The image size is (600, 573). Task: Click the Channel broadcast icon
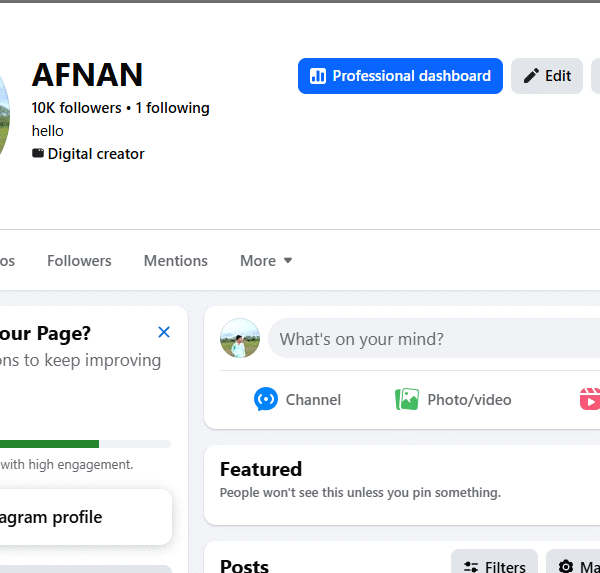(266, 399)
